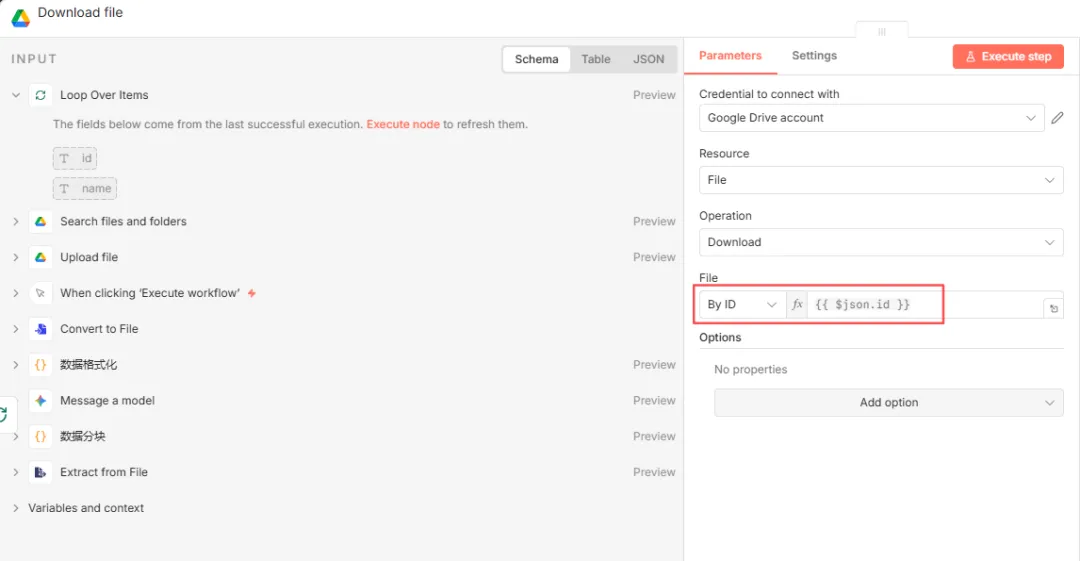The height and width of the screenshot is (561, 1080).
Task: Click the Execute node link
Action: 403,125
